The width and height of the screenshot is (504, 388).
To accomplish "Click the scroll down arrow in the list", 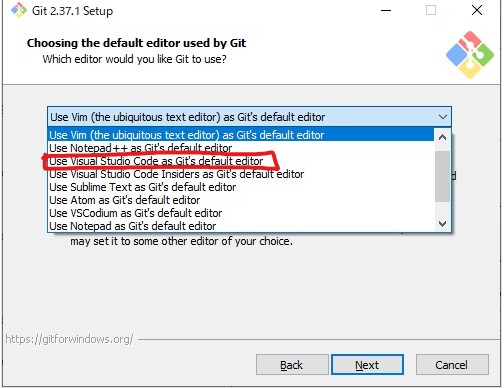I will (442, 224).
